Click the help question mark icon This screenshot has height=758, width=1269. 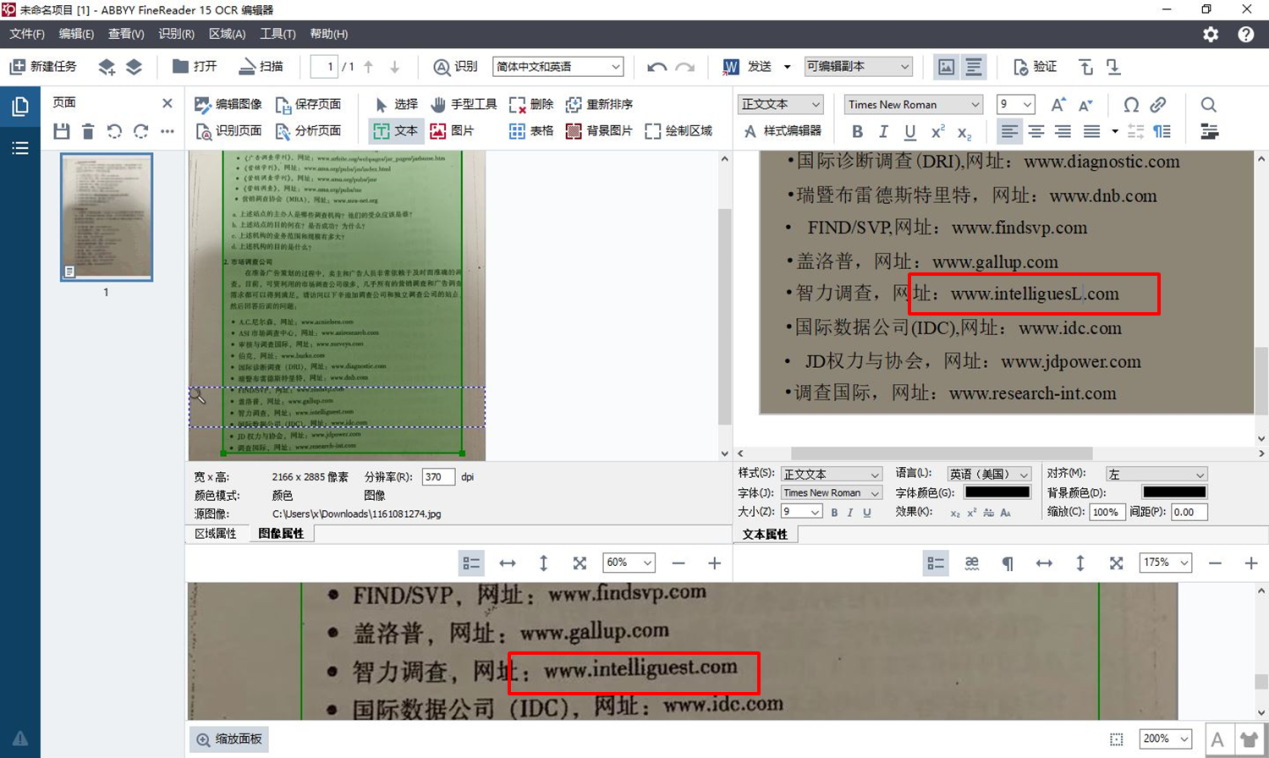click(x=1245, y=34)
